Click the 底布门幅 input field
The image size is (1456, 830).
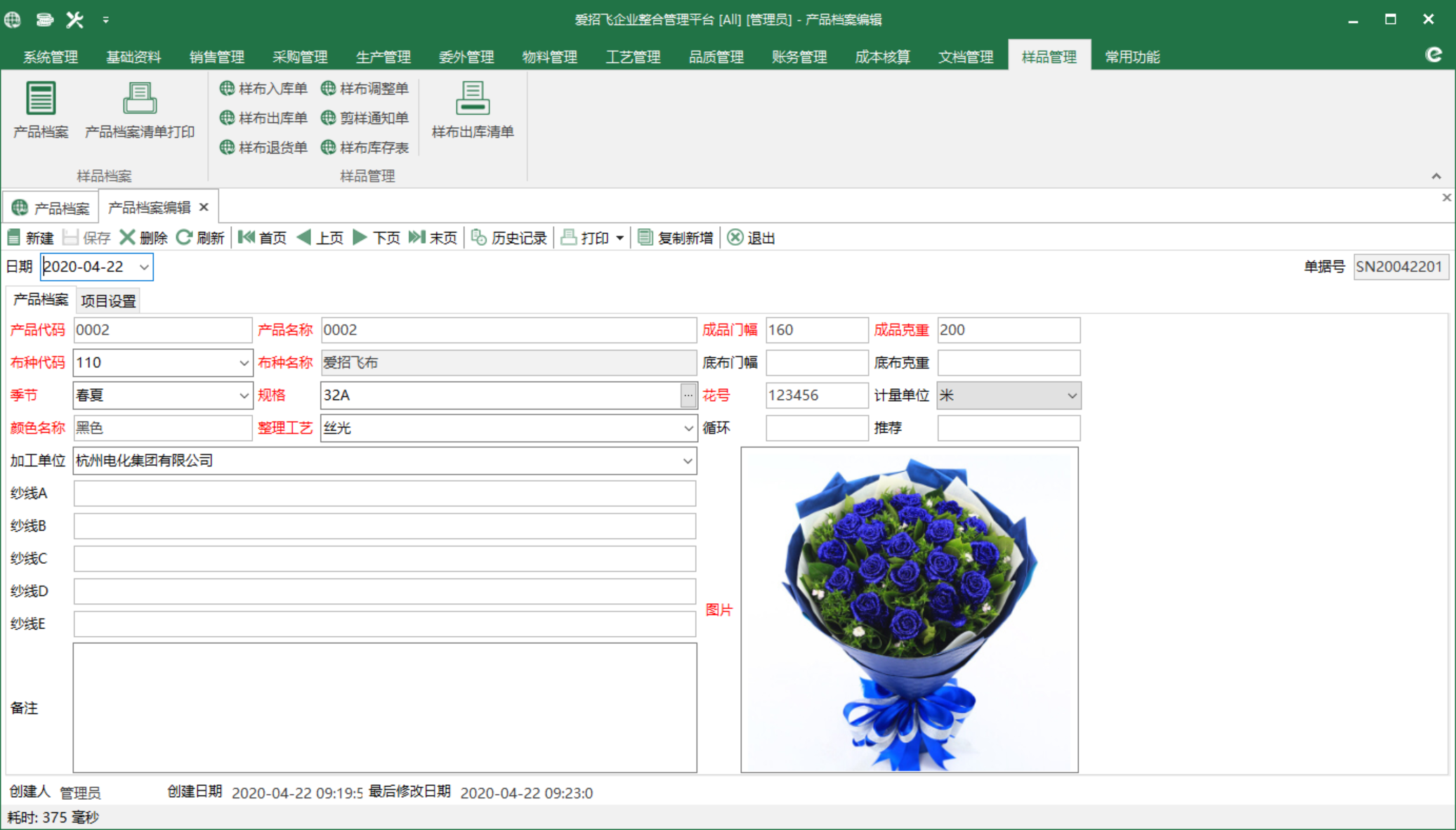pyautogui.click(x=817, y=363)
